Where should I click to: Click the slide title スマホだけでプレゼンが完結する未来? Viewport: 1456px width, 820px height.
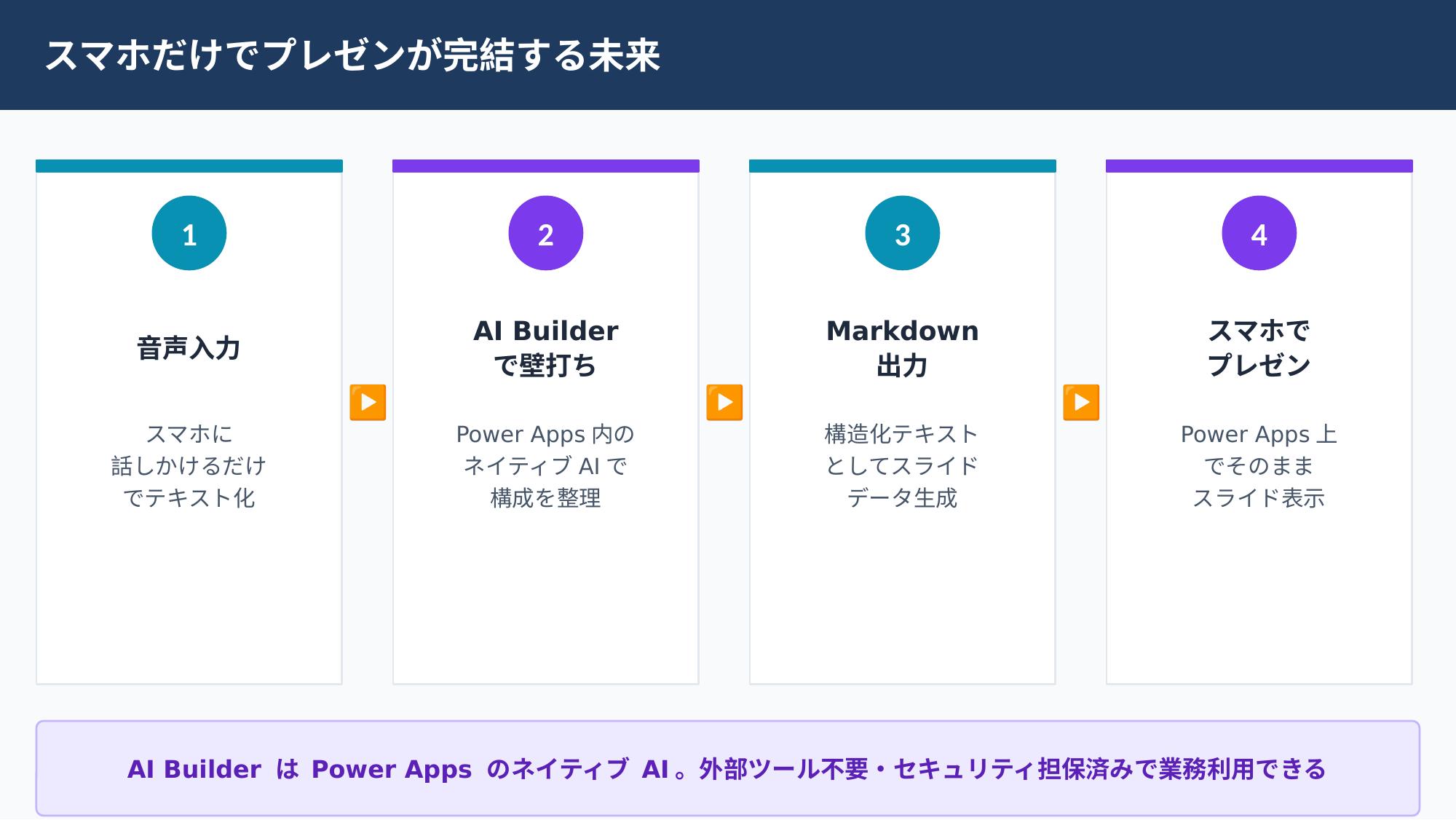click(x=352, y=55)
